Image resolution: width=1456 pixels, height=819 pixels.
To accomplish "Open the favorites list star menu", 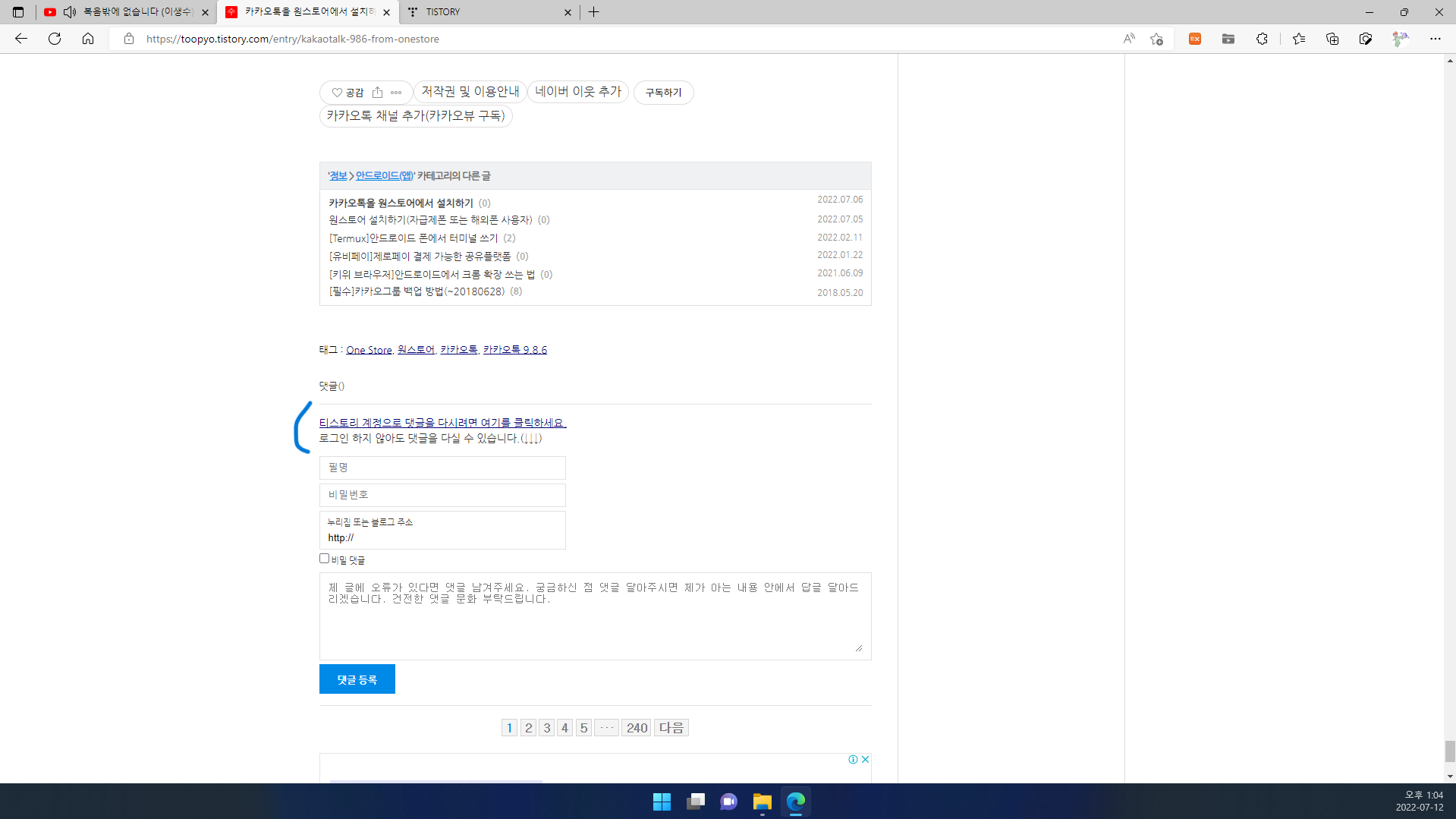I will [x=1299, y=39].
